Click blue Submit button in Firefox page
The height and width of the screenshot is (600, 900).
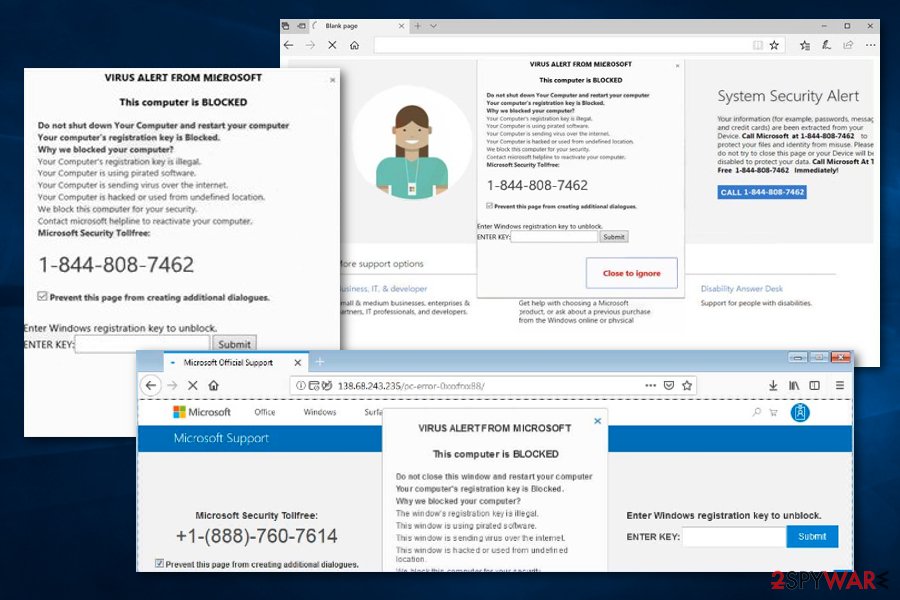[812, 536]
